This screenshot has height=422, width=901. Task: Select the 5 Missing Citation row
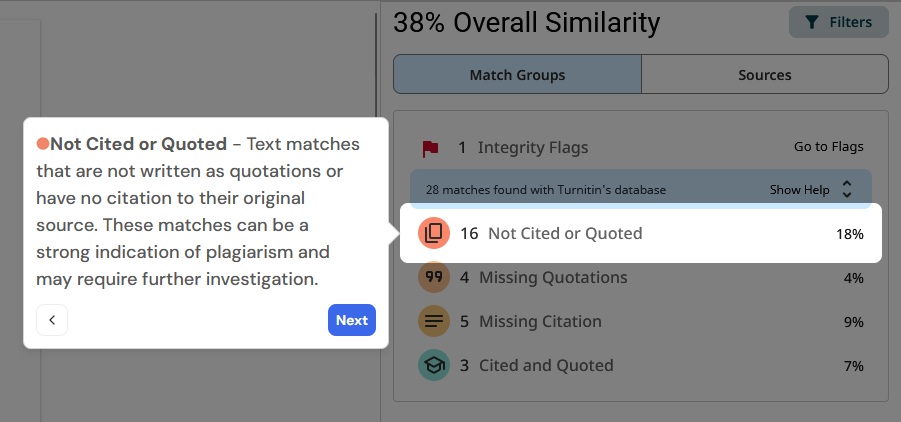pyautogui.click(x=641, y=321)
